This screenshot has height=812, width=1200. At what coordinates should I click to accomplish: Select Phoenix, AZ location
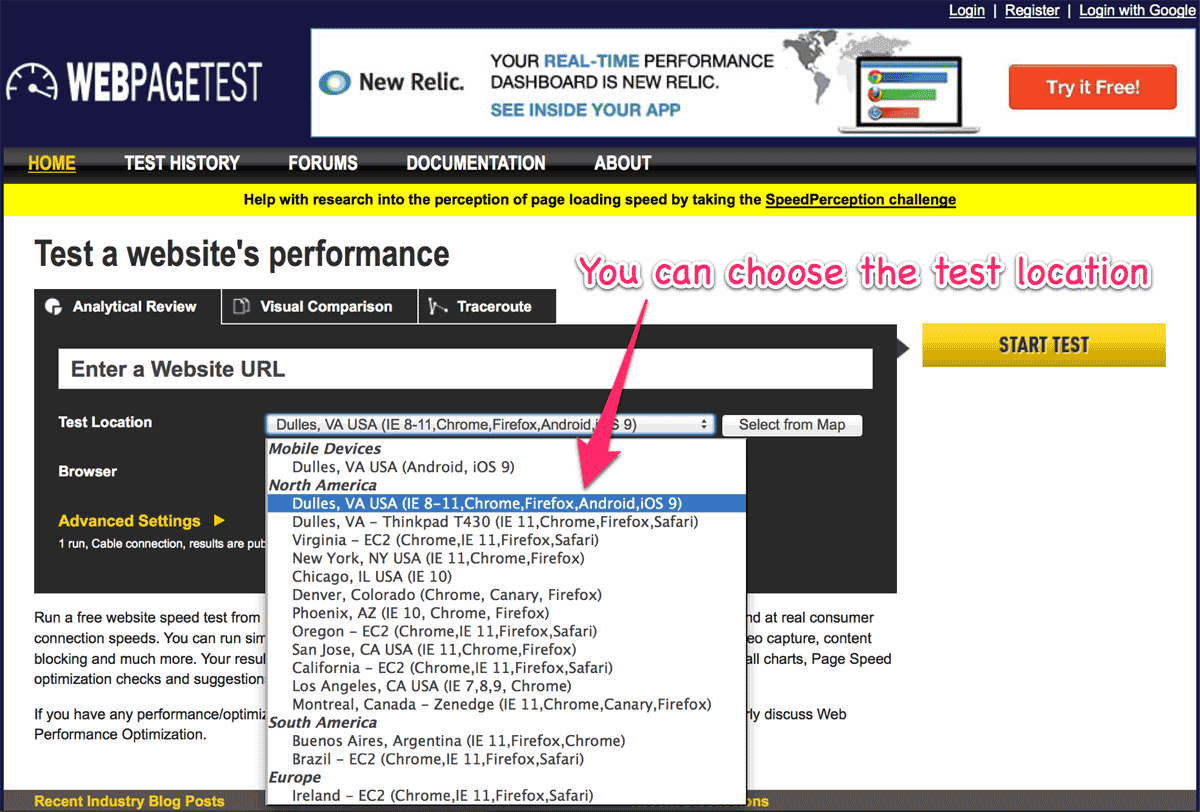(506, 613)
